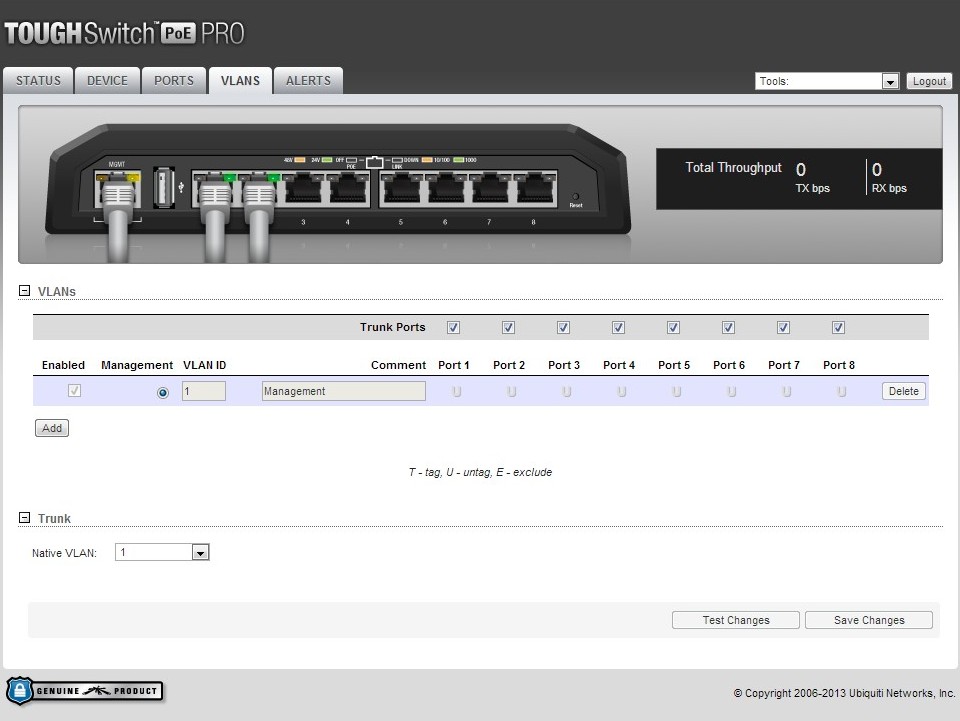Click the MGMT port in device image
This screenshot has height=721, width=960.
click(117, 189)
